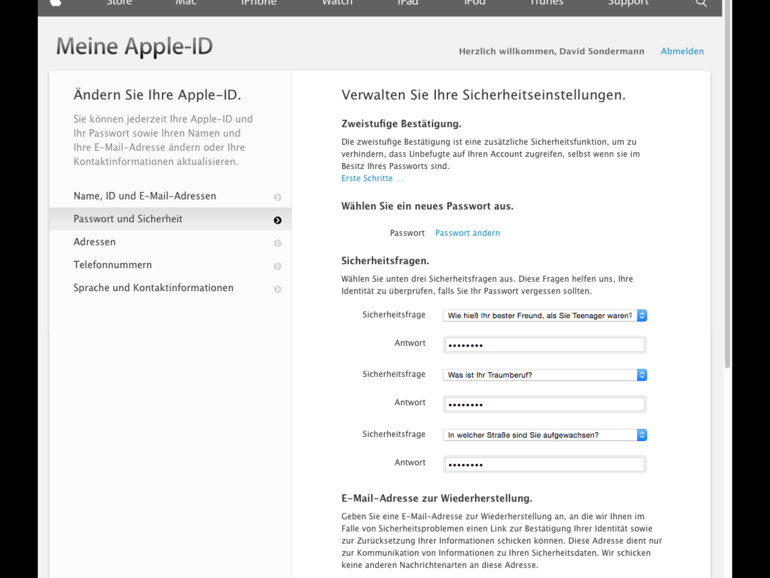770x578 pixels.
Task: Click the Antwort field below the best friend question
Action: click(545, 345)
